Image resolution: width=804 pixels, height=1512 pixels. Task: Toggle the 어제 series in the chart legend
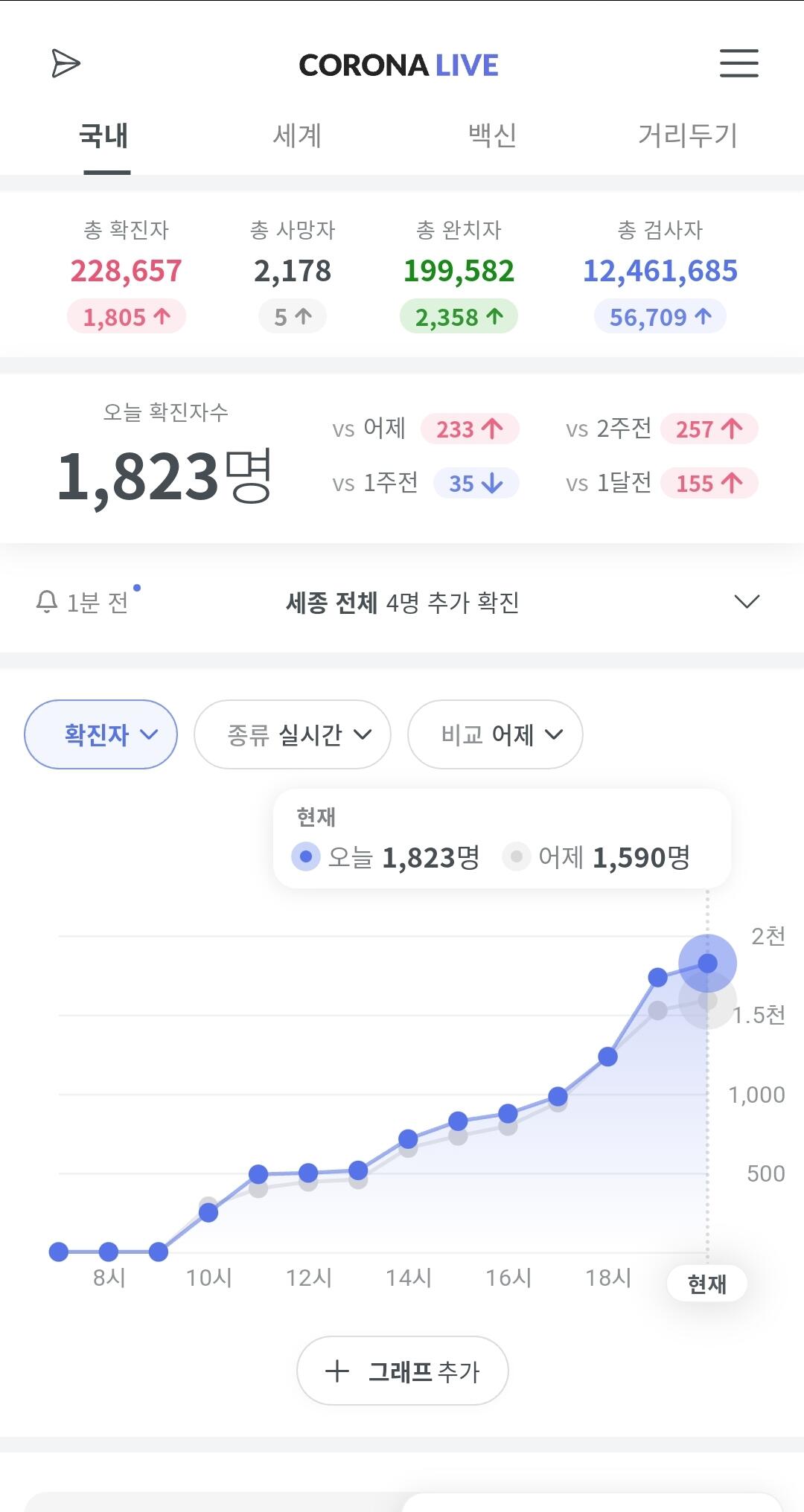tap(517, 857)
